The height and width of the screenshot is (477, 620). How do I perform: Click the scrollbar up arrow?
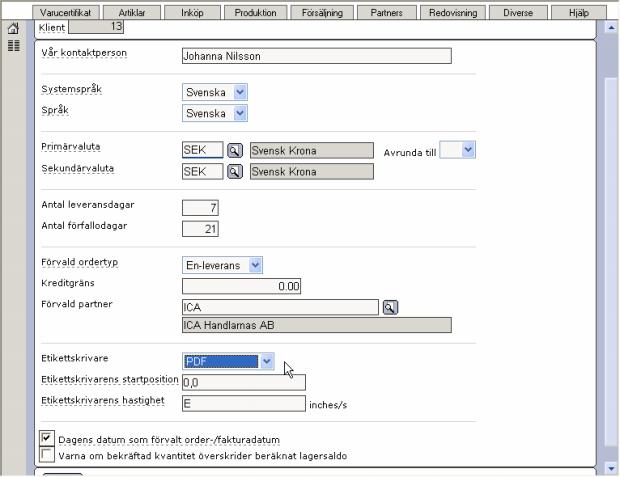pos(611,28)
